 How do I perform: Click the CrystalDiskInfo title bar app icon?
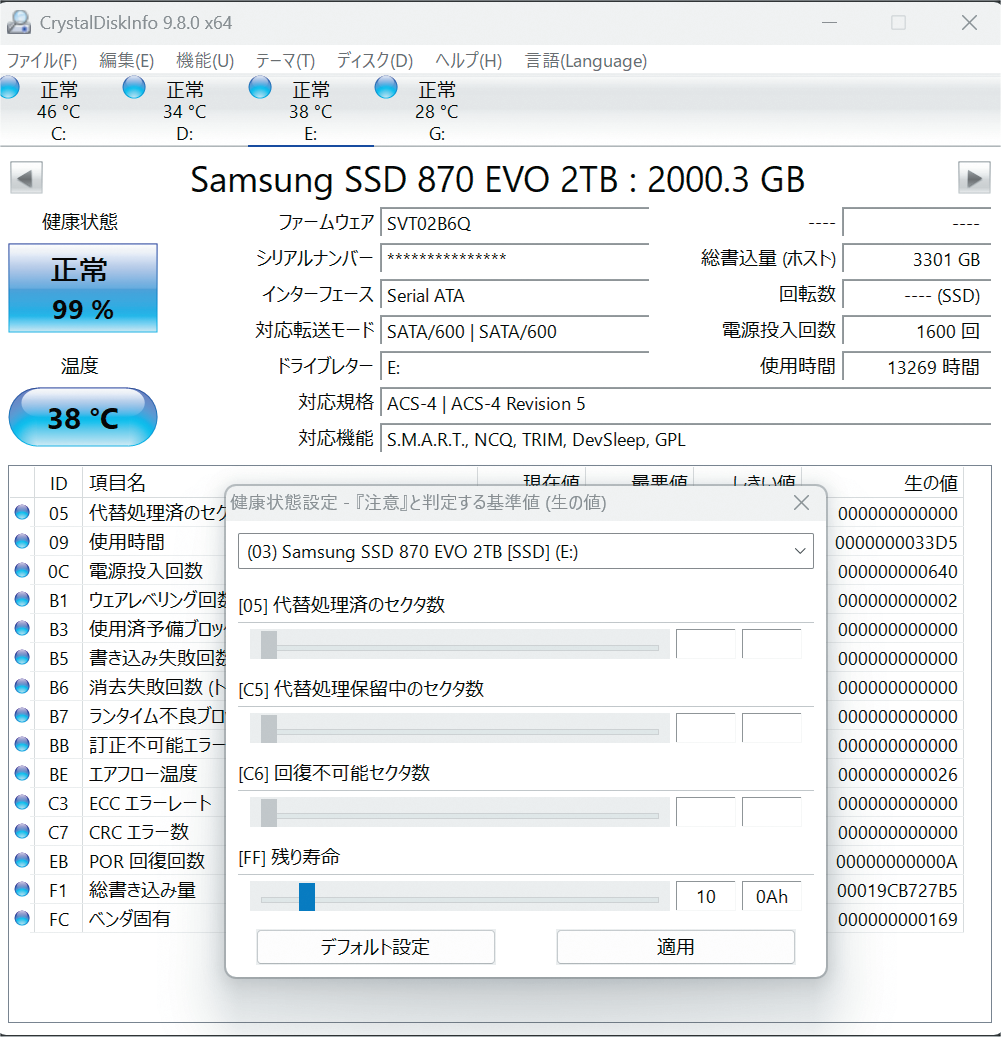coord(19,22)
